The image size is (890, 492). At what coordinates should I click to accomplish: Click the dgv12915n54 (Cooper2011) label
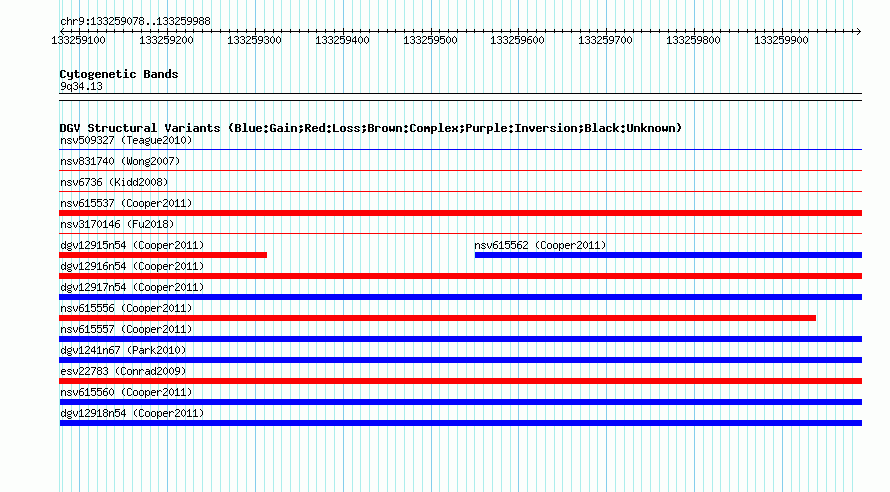point(132,245)
